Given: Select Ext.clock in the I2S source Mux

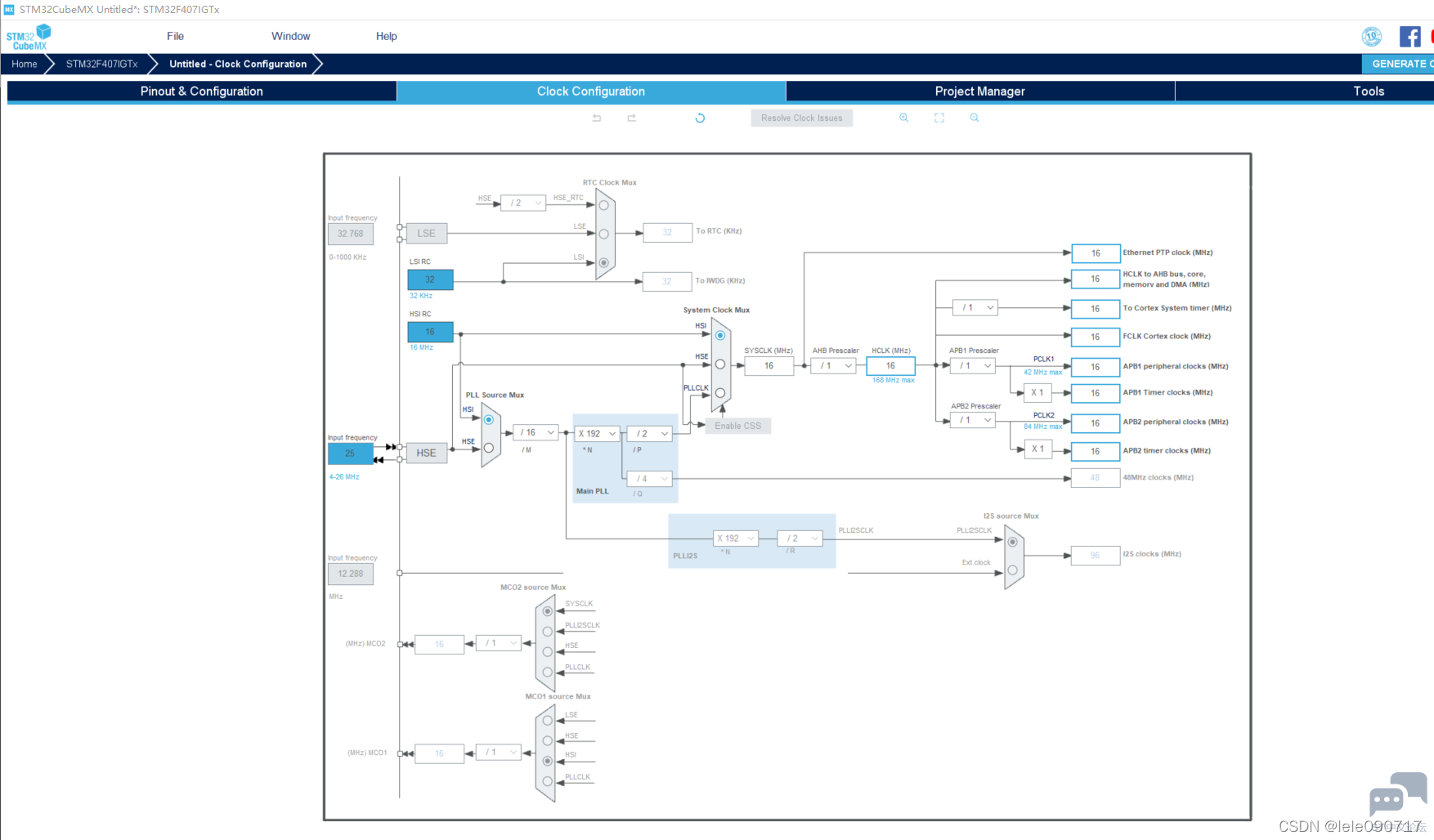Looking at the screenshot, I should [x=1012, y=570].
